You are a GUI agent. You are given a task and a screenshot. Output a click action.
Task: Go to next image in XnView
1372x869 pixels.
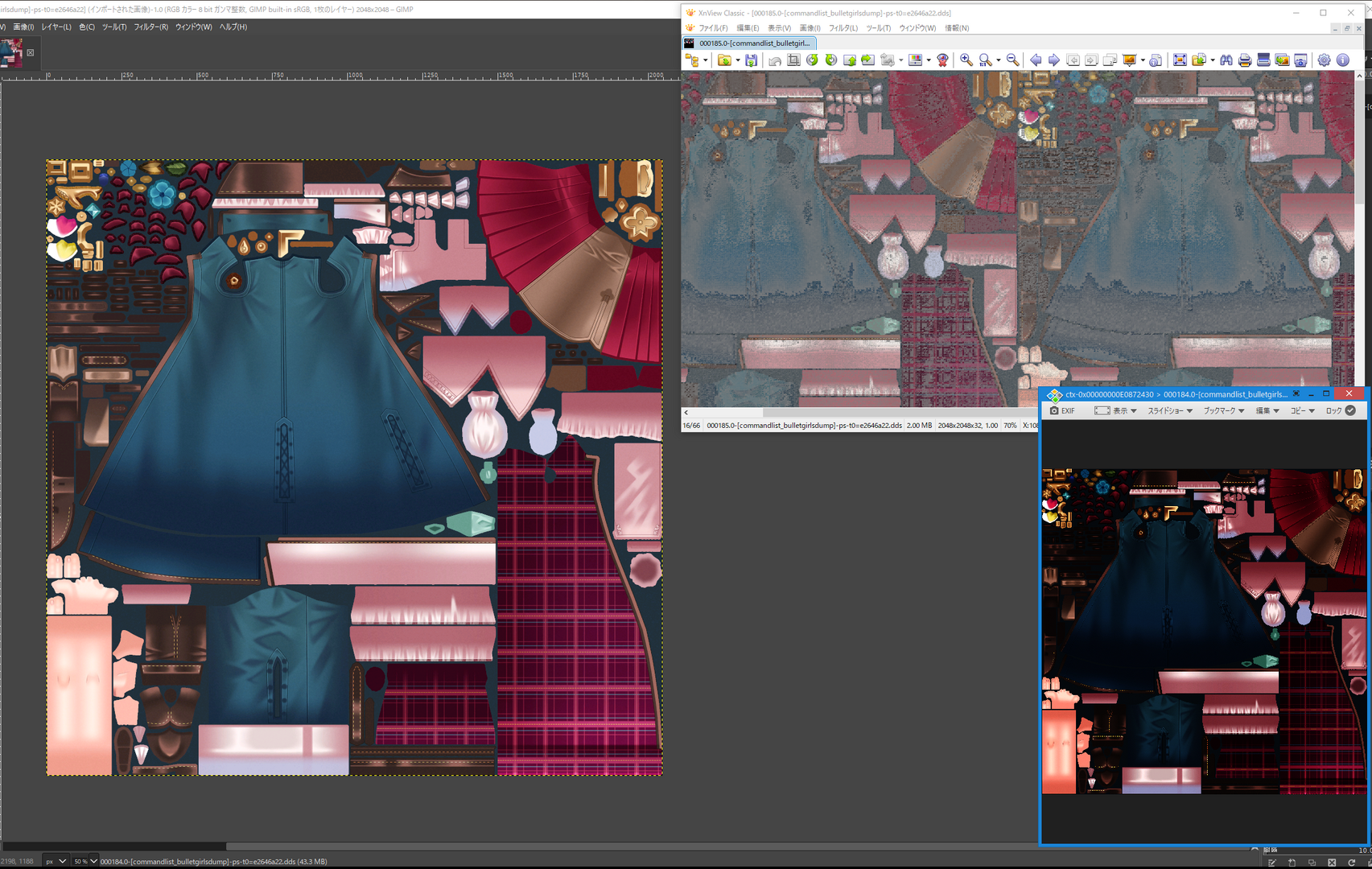(1053, 60)
